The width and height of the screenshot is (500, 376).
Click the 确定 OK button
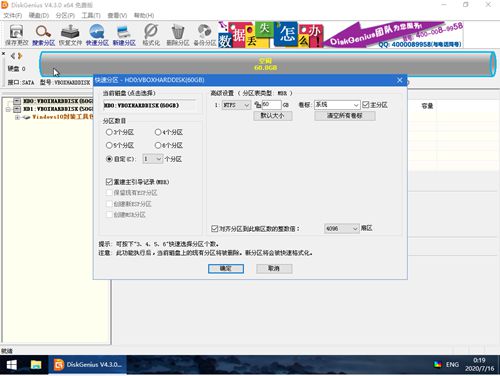[226, 269]
